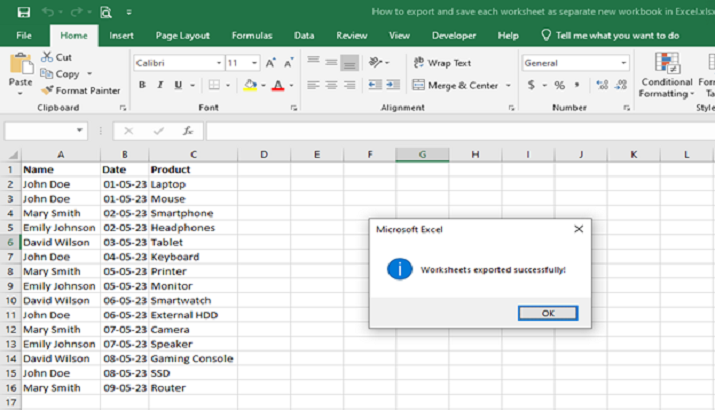
Task: Click the Insert Function fx icon
Action: (x=187, y=131)
